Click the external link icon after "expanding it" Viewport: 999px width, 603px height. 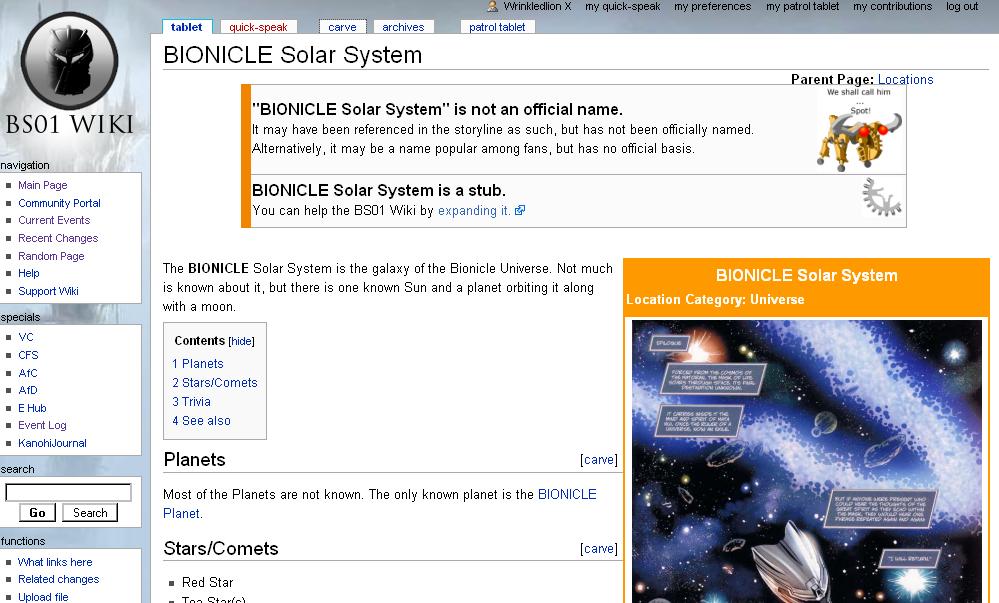(x=521, y=211)
